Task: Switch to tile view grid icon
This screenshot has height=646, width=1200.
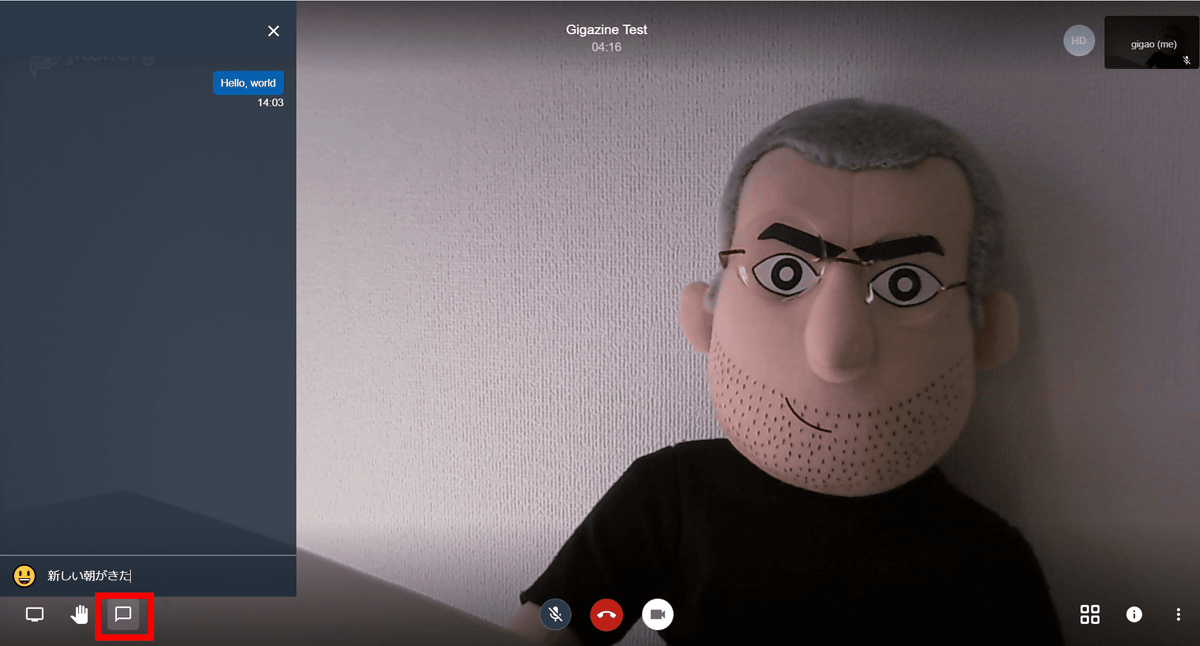Action: (x=1090, y=614)
